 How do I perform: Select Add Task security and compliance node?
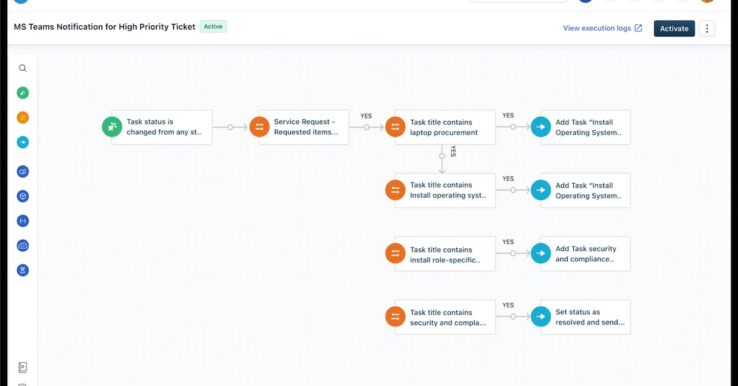pos(585,254)
